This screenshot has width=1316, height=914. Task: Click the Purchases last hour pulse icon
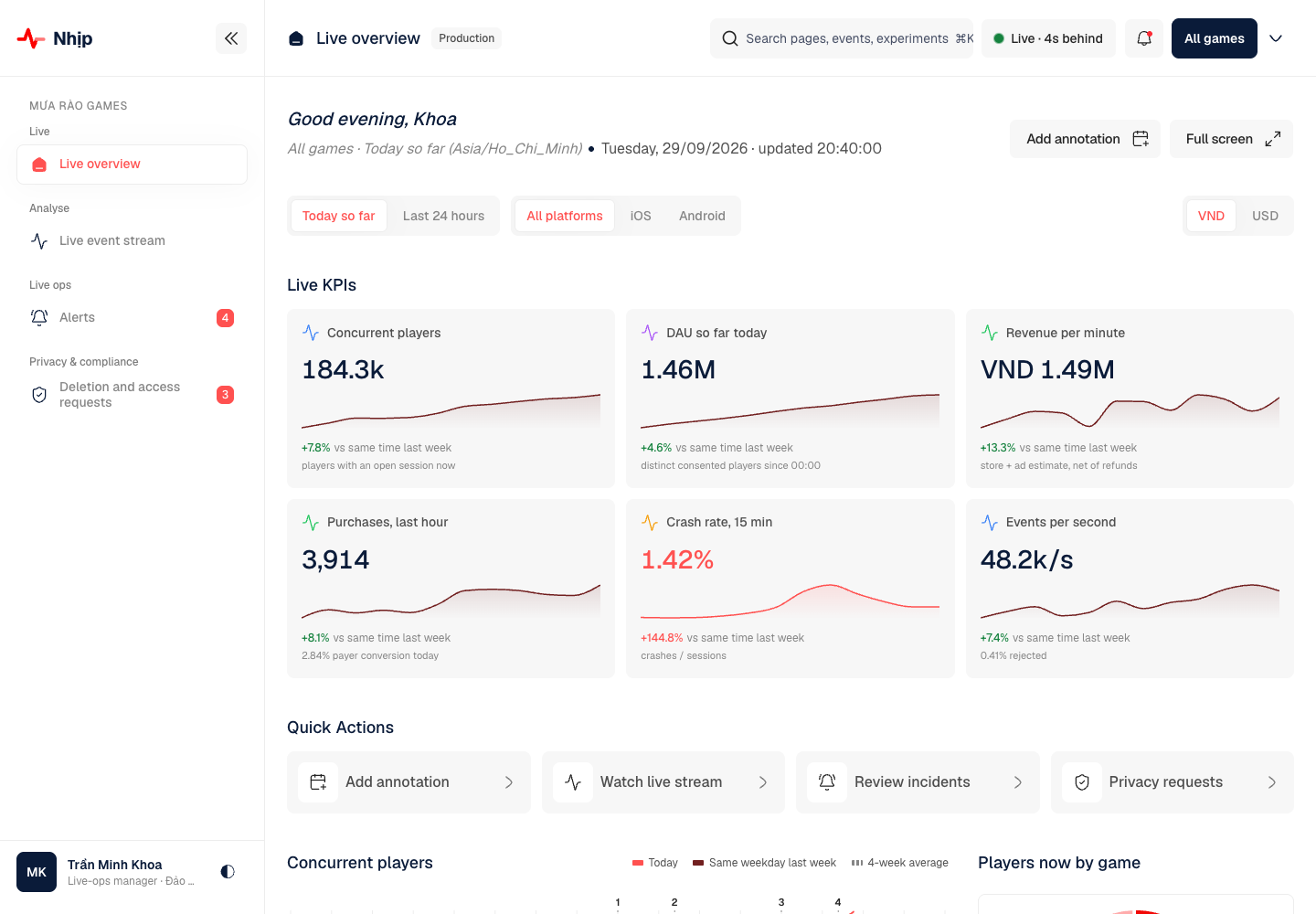(x=311, y=522)
